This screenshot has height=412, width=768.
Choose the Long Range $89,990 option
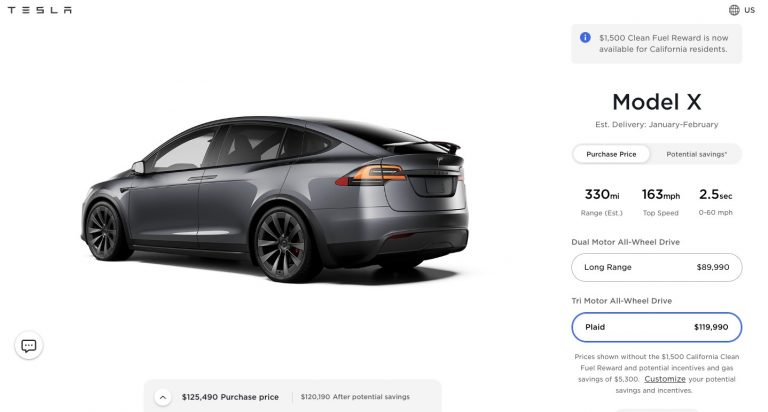[656, 267]
